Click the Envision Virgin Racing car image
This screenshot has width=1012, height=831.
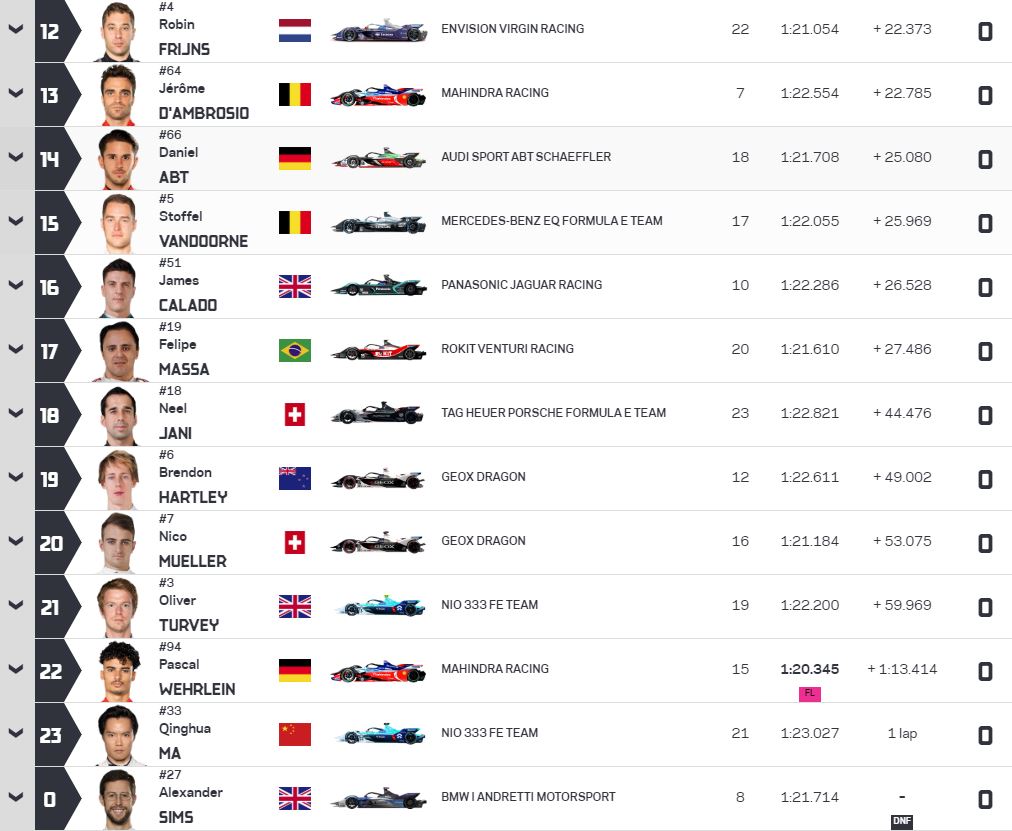[x=377, y=31]
